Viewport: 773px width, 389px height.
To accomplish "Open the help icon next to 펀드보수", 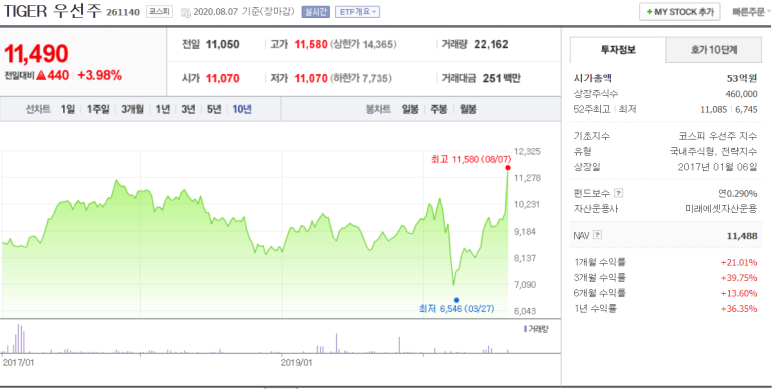I will [619, 193].
